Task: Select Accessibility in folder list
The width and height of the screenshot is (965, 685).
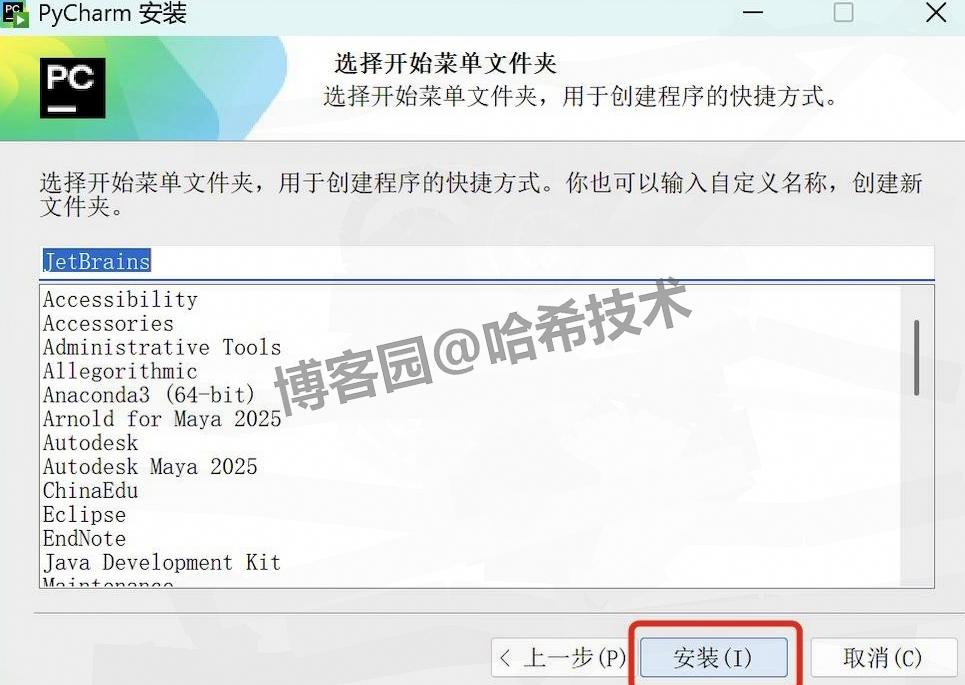Action: pos(121,300)
